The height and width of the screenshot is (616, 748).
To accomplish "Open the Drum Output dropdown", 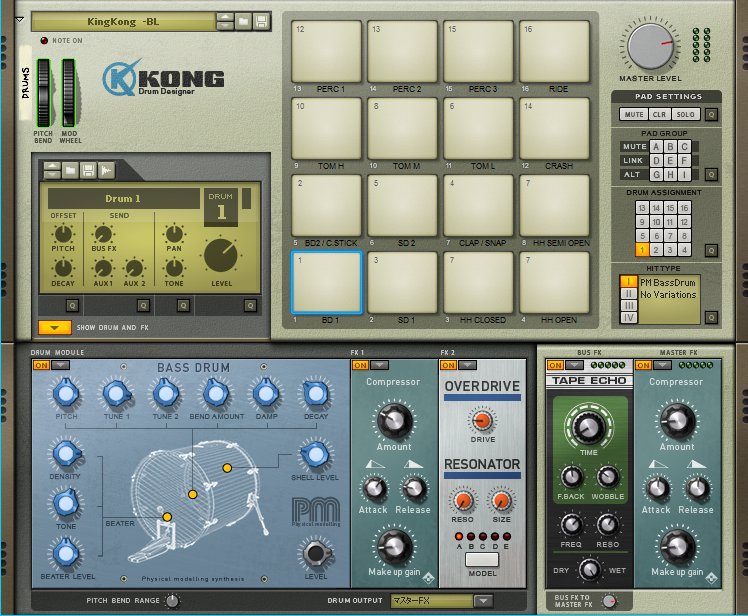I will click(x=483, y=601).
